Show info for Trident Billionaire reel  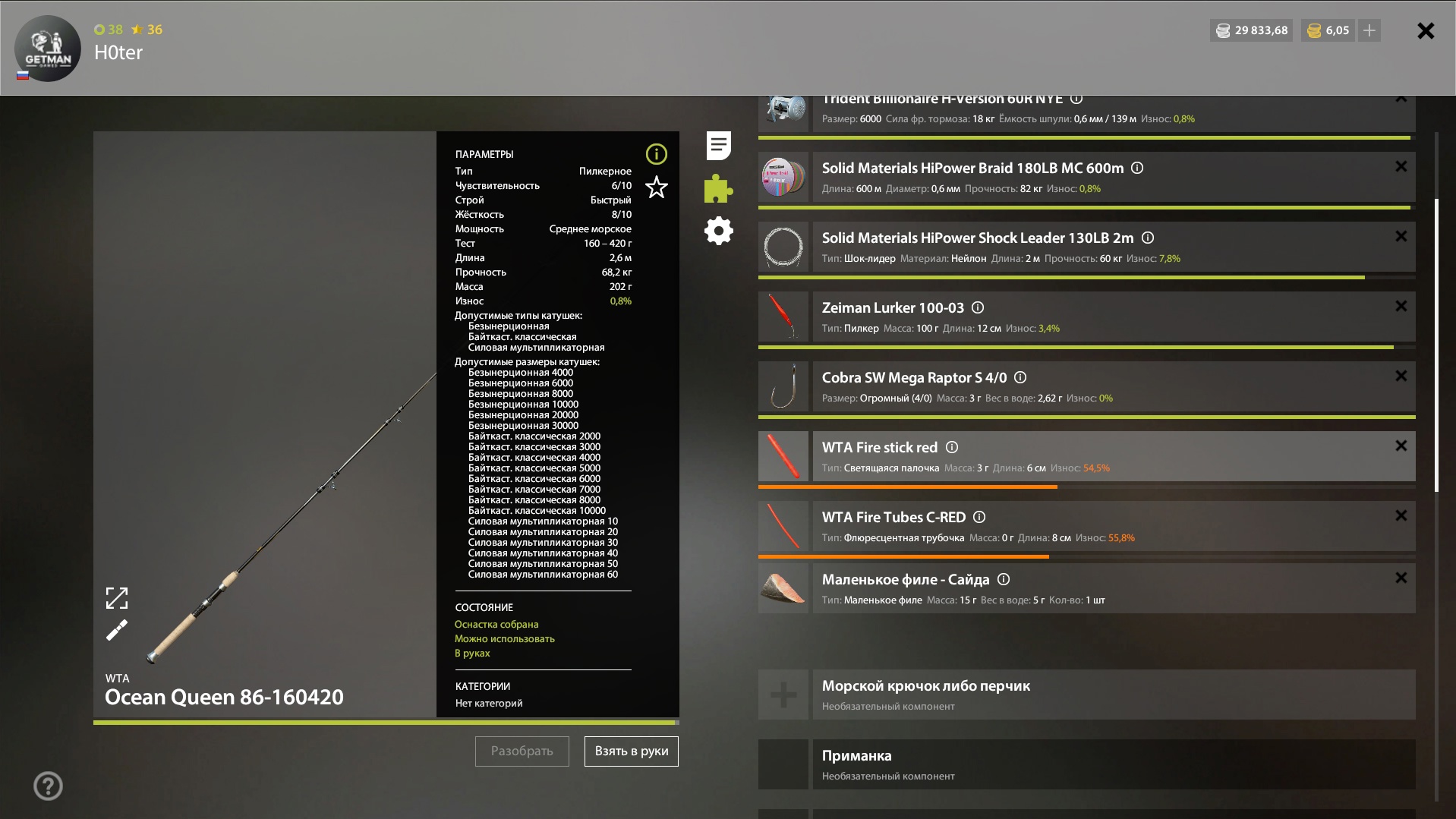click(x=1076, y=99)
